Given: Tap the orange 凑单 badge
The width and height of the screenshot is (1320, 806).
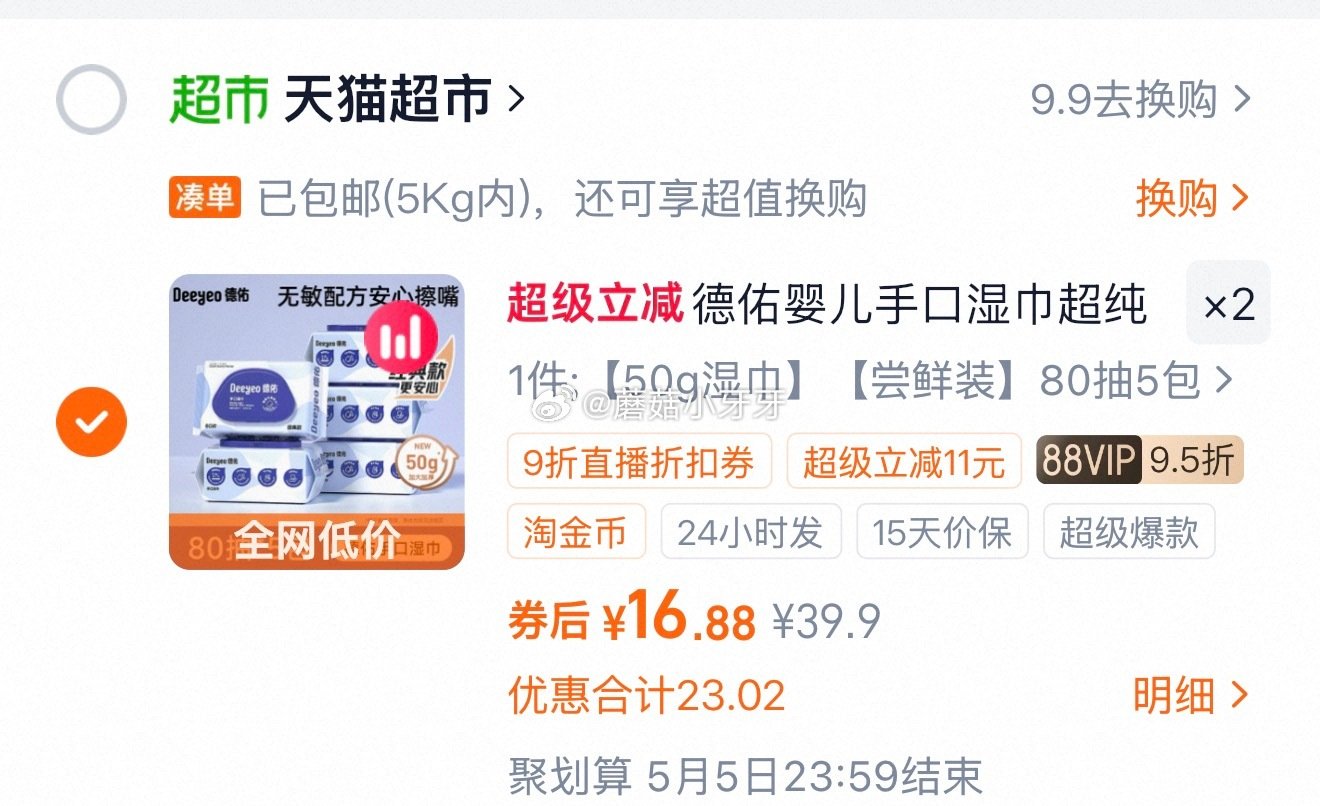Looking at the screenshot, I should tap(205, 198).
